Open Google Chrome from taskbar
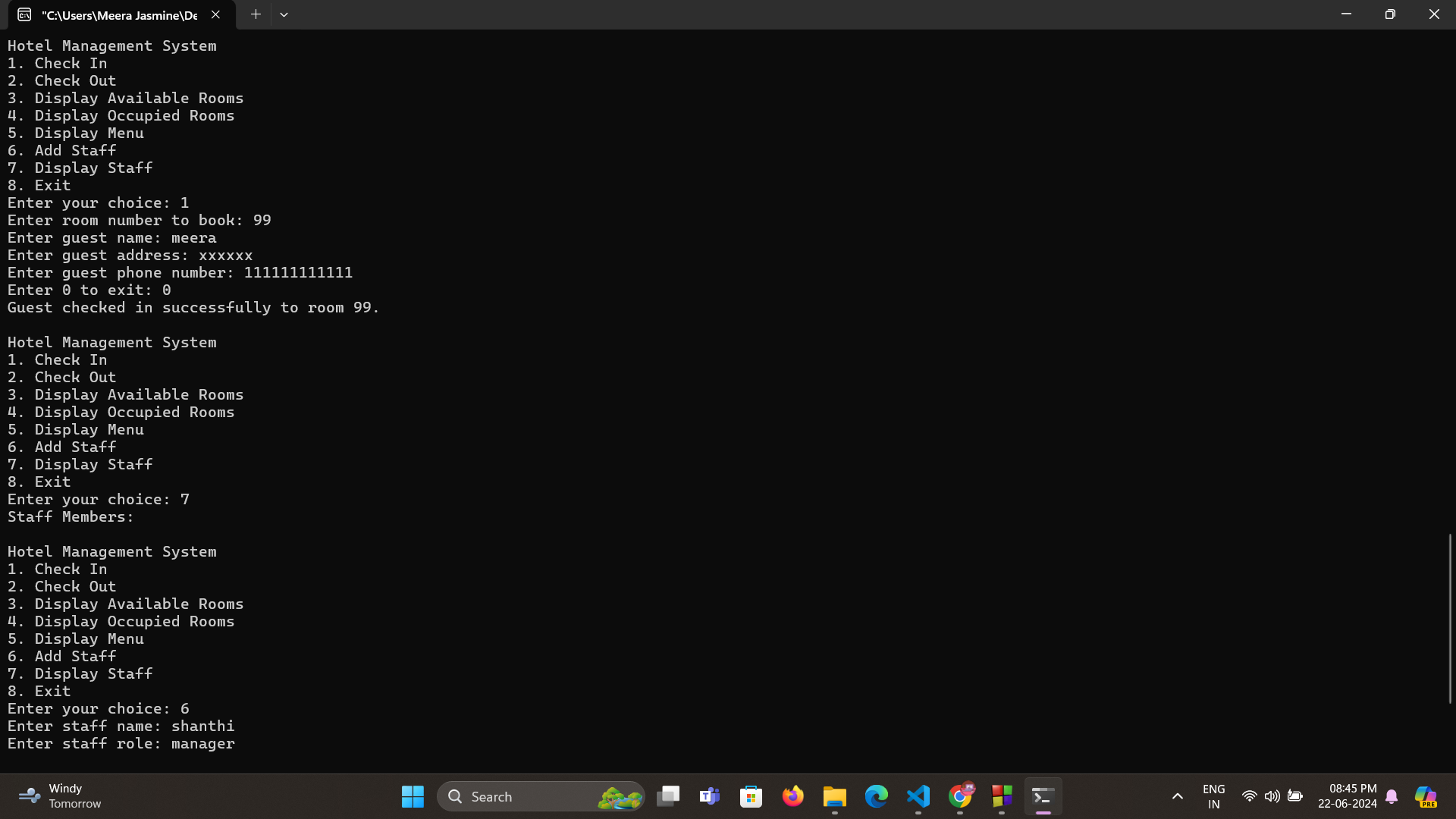Image resolution: width=1456 pixels, height=819 pixels. click(x=960, y=796)
